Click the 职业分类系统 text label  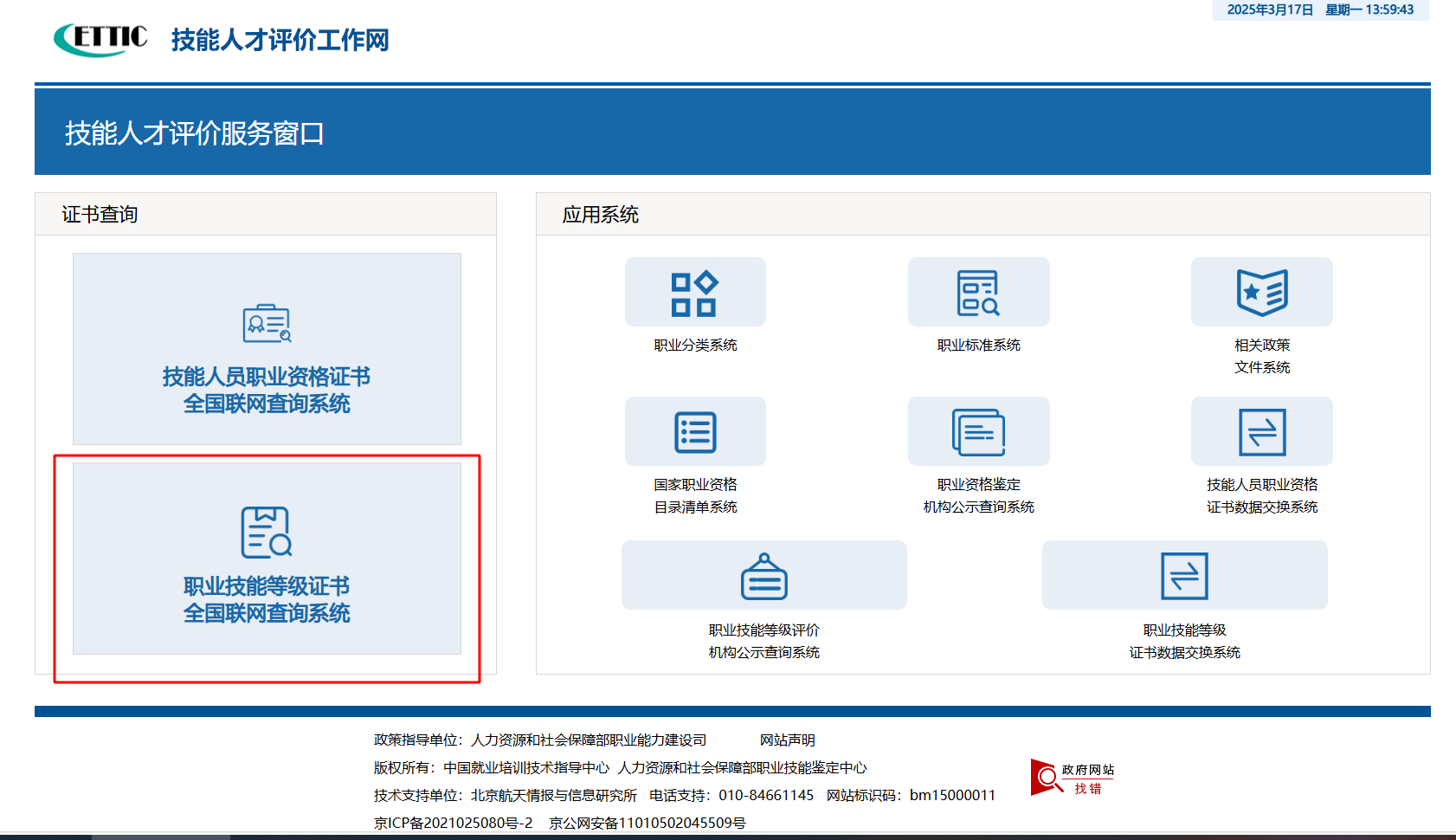(x=695, y=346)
